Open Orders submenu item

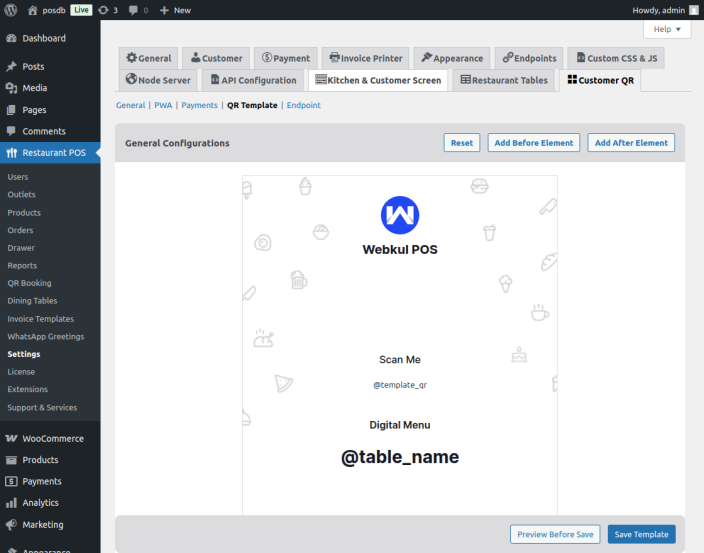click(20, 230)
